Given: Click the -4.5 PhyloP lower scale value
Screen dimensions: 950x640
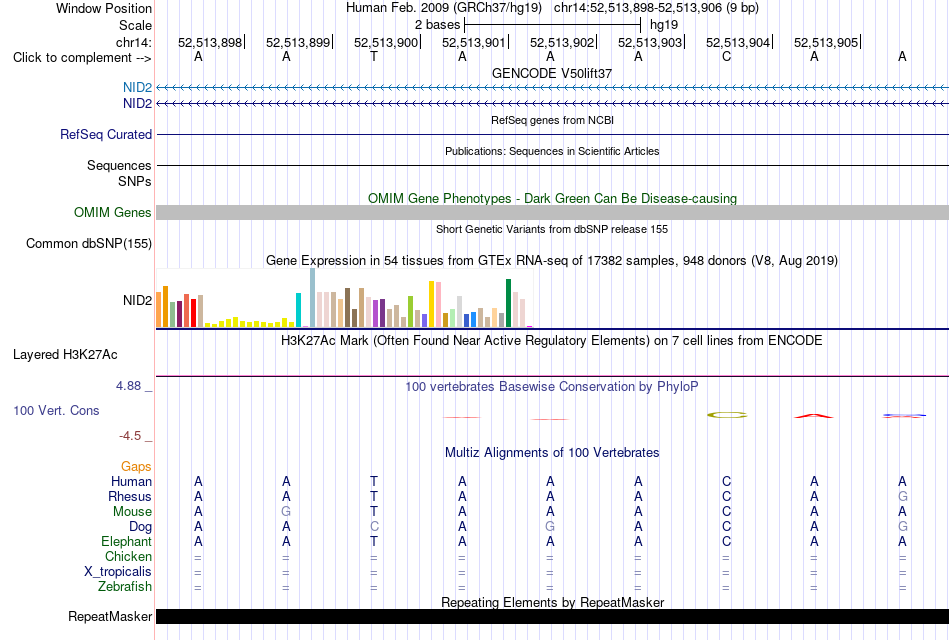Looking at the screenshot, I should click(x=130, y=436).
